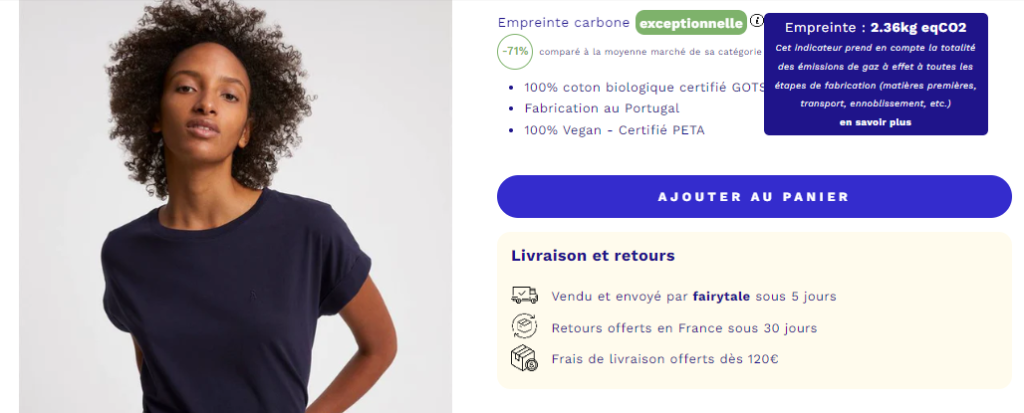The height and width of the screenshot is (413, 1024).
Task: Click the Empreinte 2.36kg eqCO2 tooltip title
Action: click(x=875, y=28)
